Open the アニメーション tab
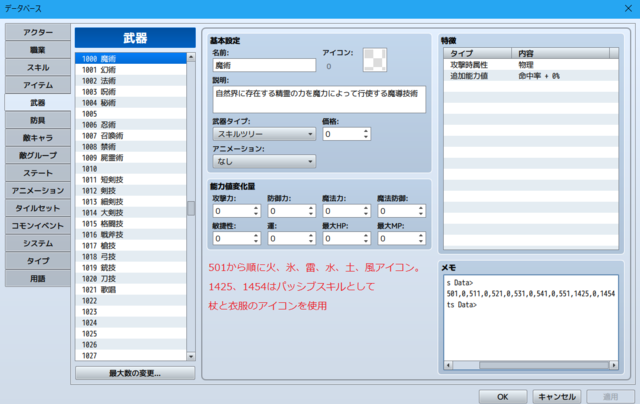 coord(38,190)
